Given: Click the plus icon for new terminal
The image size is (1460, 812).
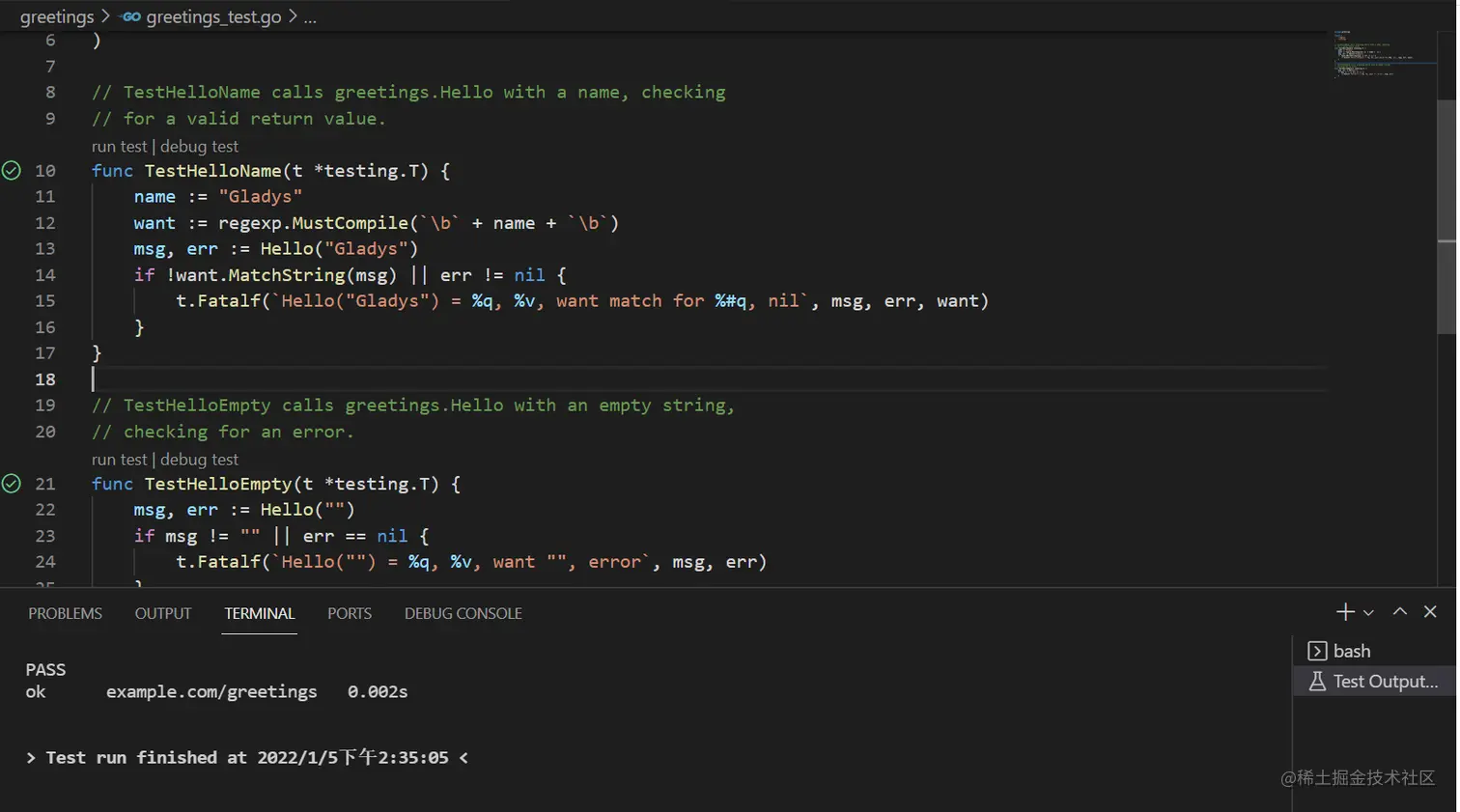Looking at the screenshot, I should 1344,612.
